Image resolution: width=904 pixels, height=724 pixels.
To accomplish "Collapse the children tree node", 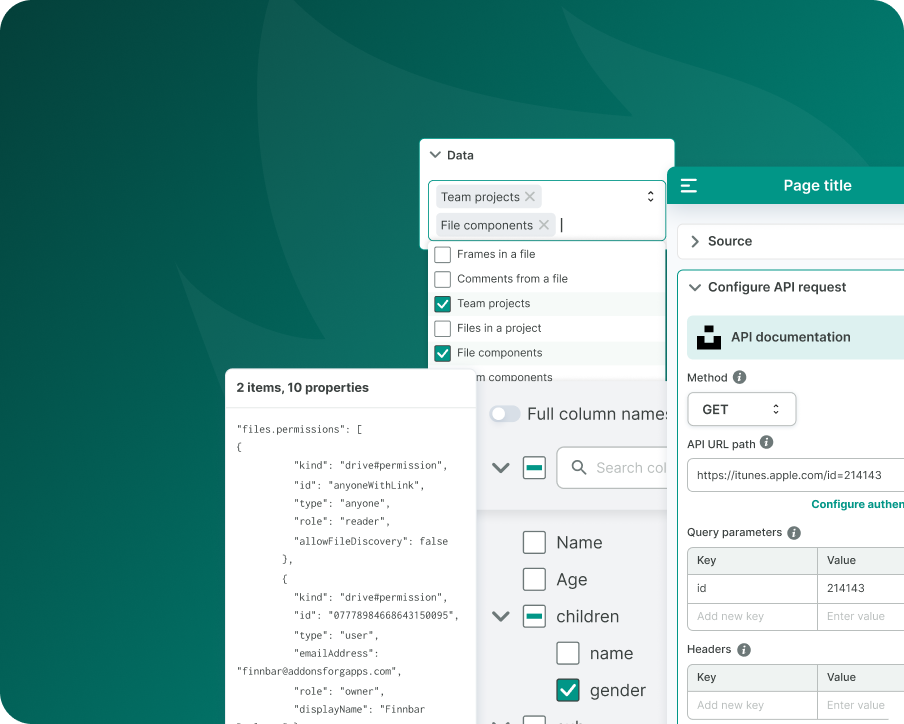I will pos(501,616).
